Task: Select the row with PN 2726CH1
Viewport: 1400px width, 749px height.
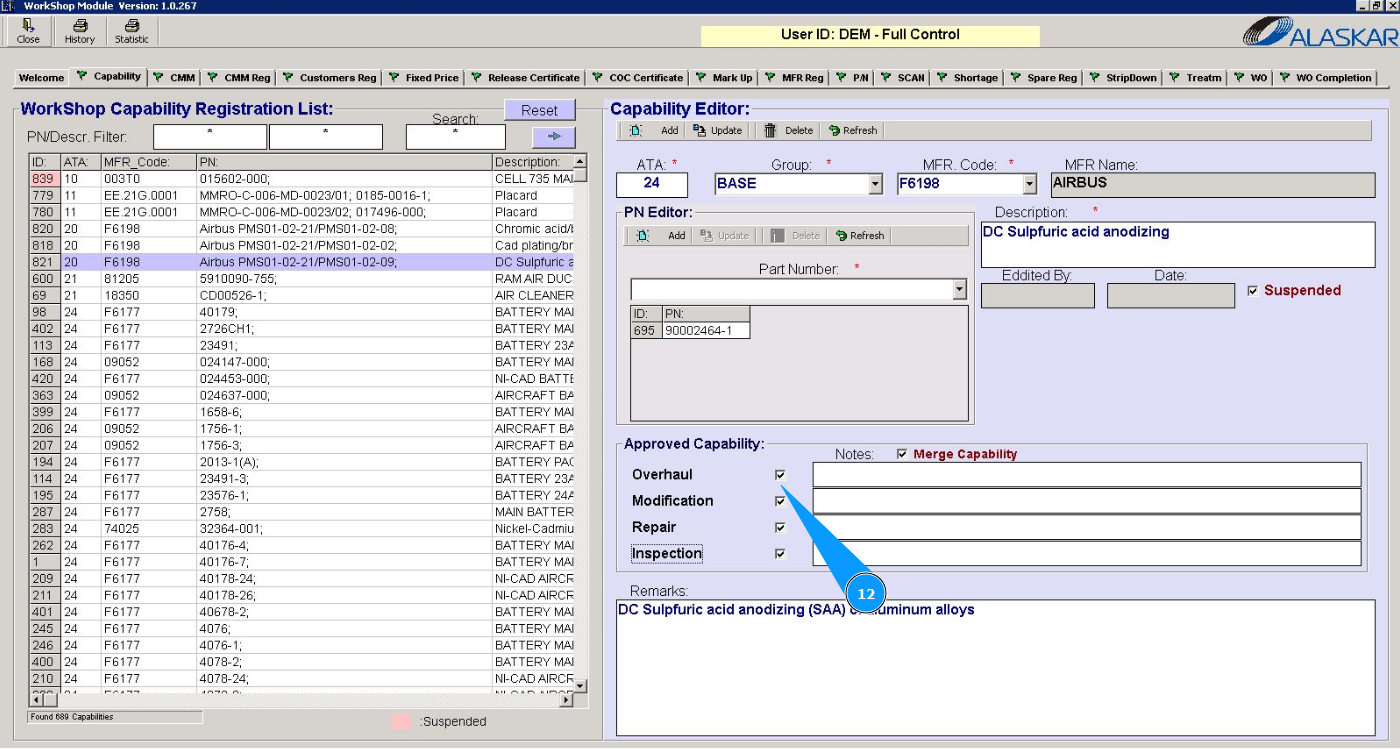Action: coord(302,329)
